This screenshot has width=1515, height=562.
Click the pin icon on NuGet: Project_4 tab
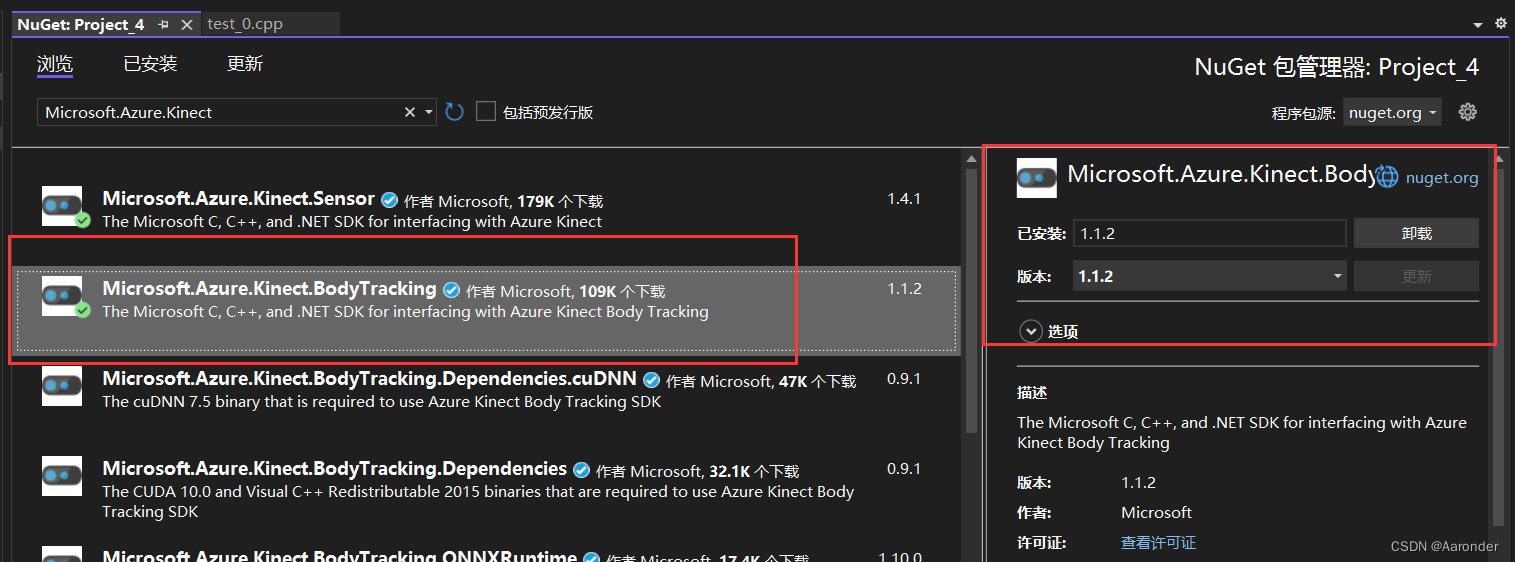click(164, 24)
